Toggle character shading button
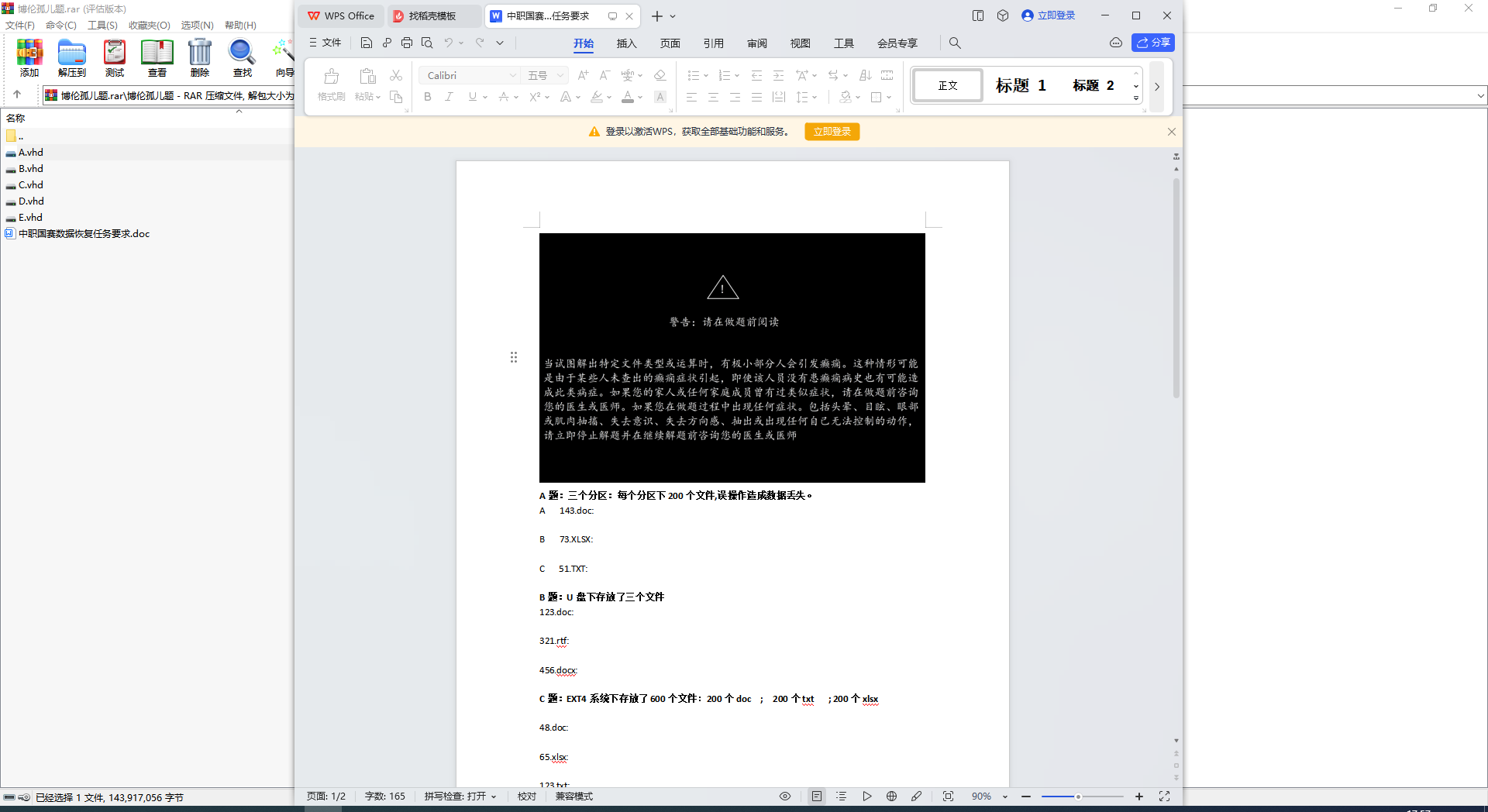 pos(660,97)
